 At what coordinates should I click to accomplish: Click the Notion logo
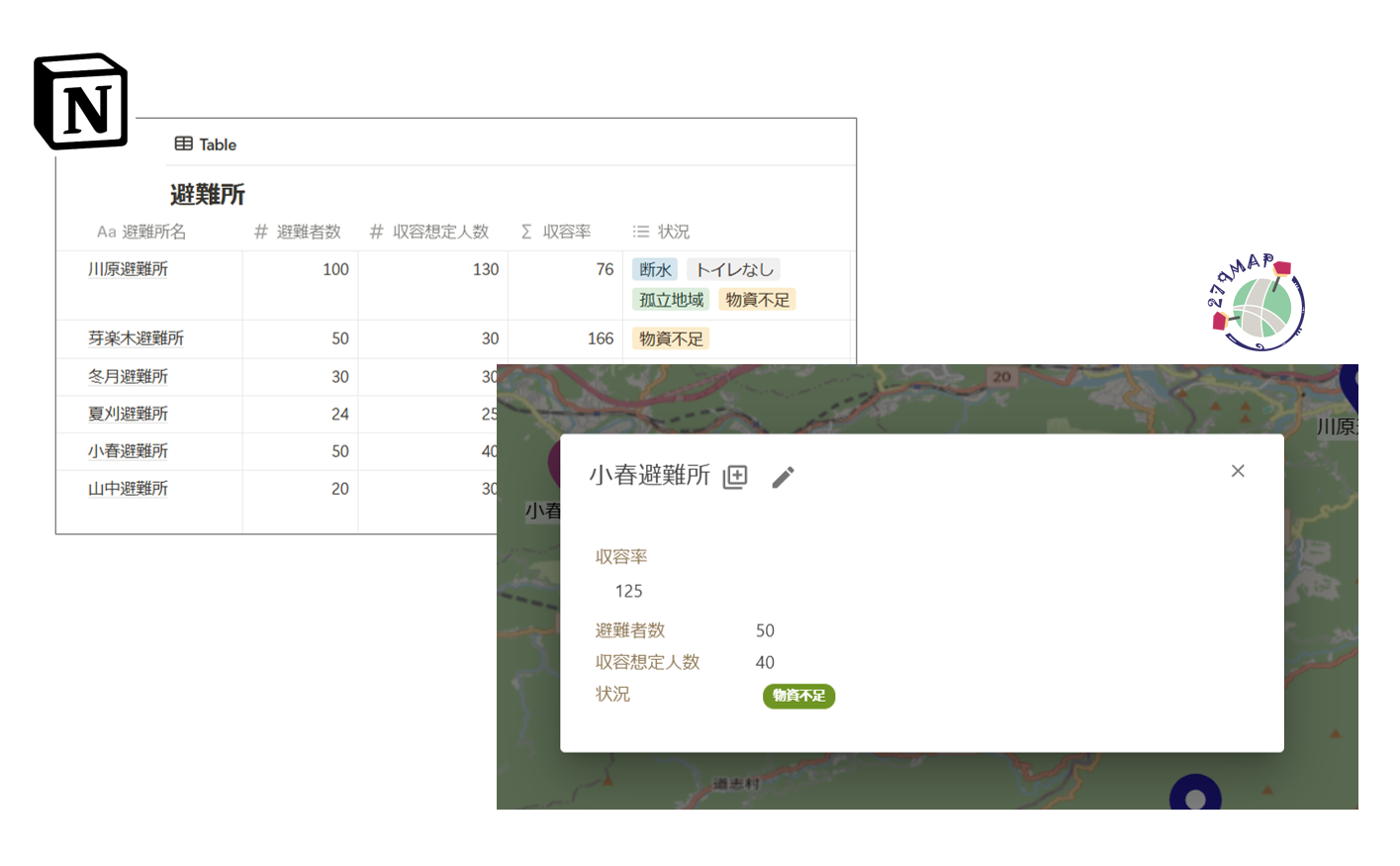coord(82,101)
